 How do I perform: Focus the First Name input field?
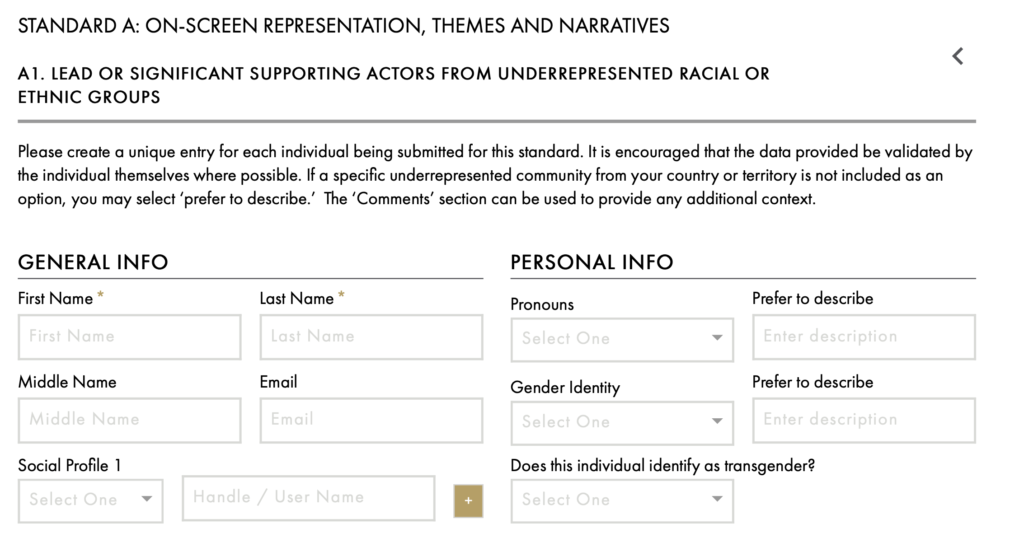point(129,337)
